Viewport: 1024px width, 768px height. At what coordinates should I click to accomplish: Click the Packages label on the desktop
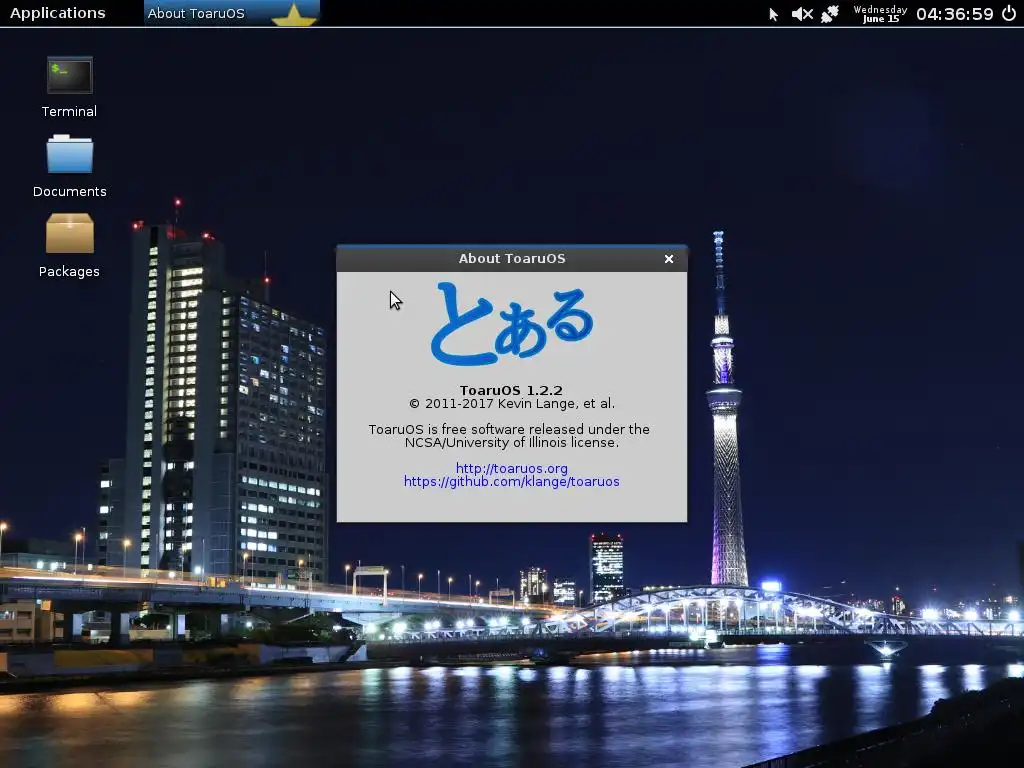[69, 272]
